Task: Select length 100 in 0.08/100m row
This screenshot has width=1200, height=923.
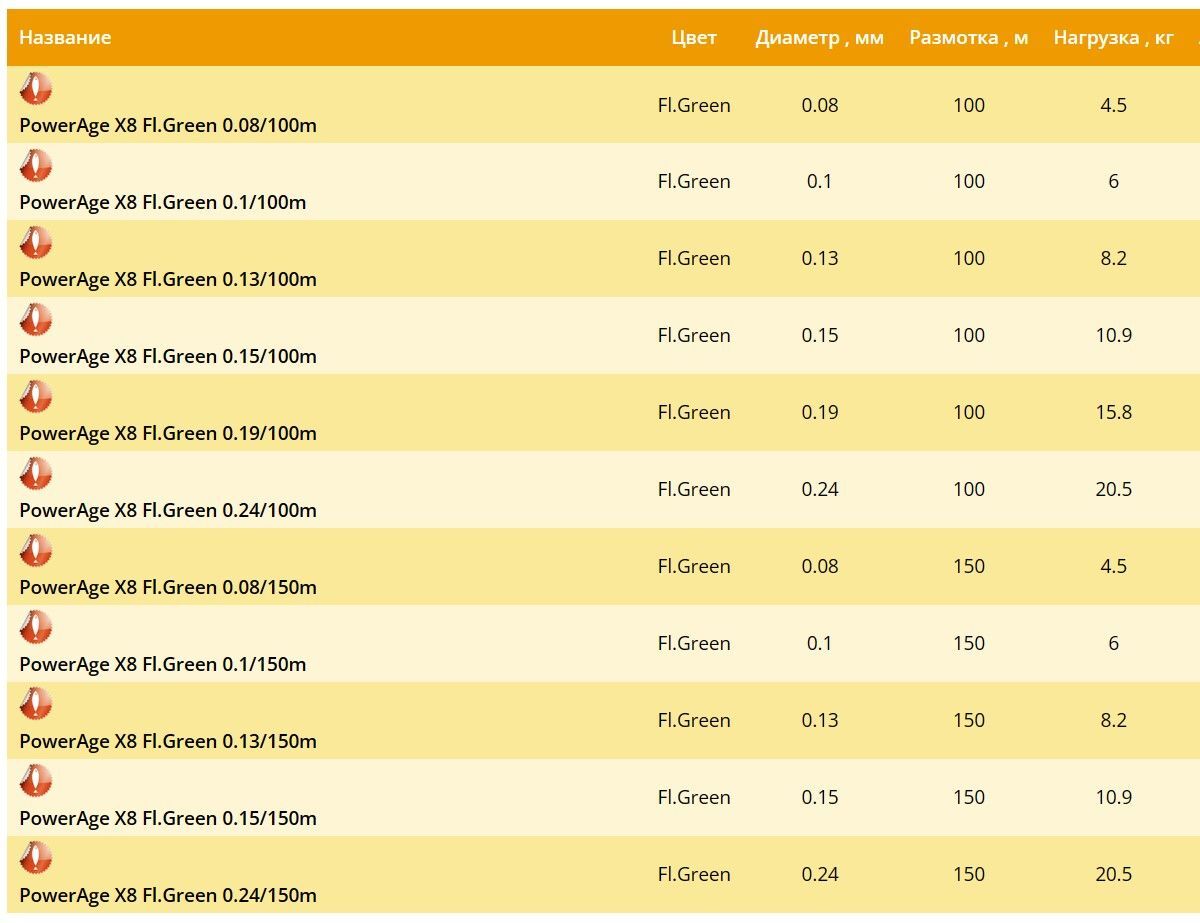Action: [969, 105]
